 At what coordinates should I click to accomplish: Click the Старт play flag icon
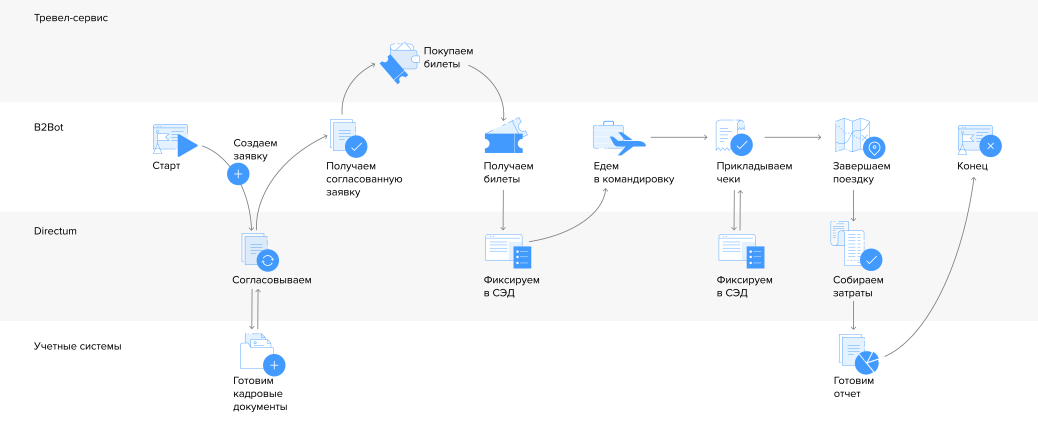click(175, 140)
